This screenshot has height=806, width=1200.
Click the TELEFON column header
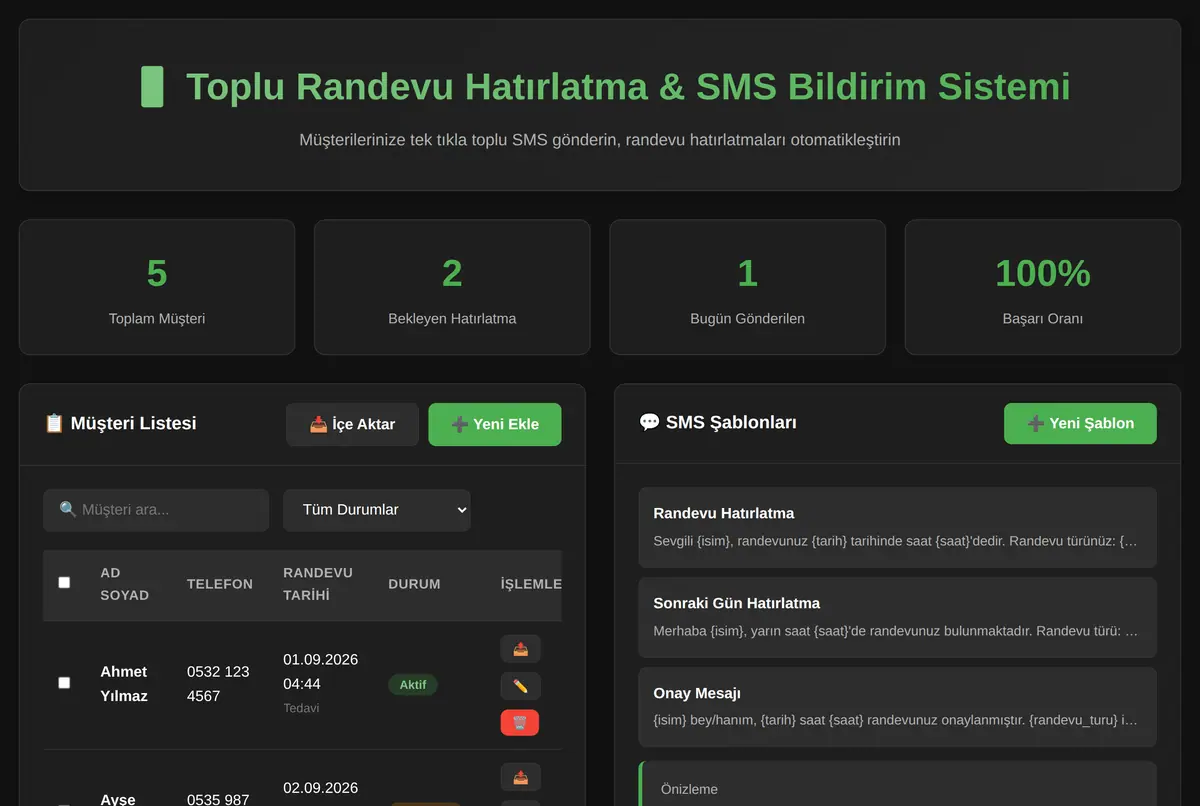[x=220, y=584]
